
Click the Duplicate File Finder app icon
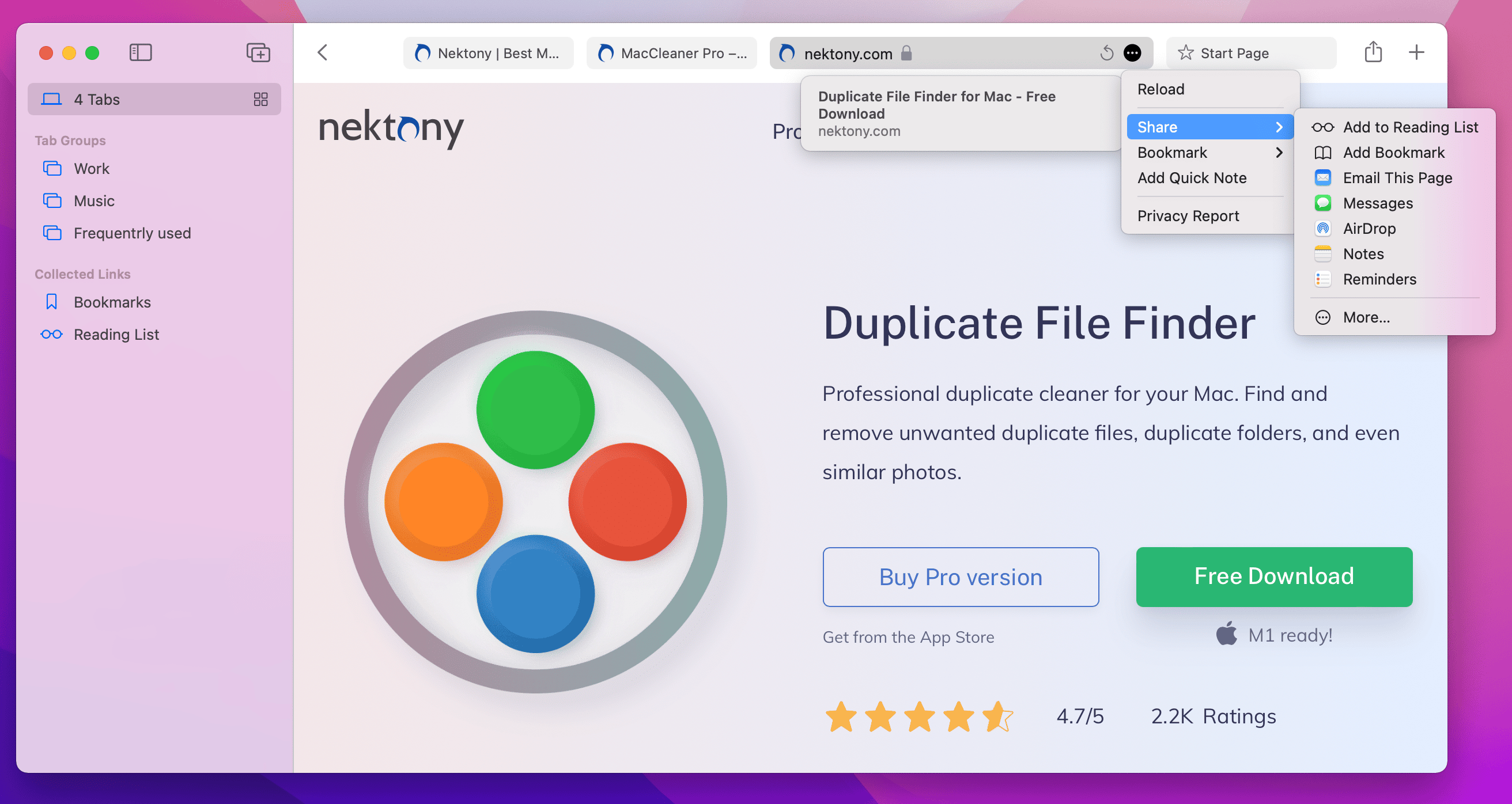point(535,502)
